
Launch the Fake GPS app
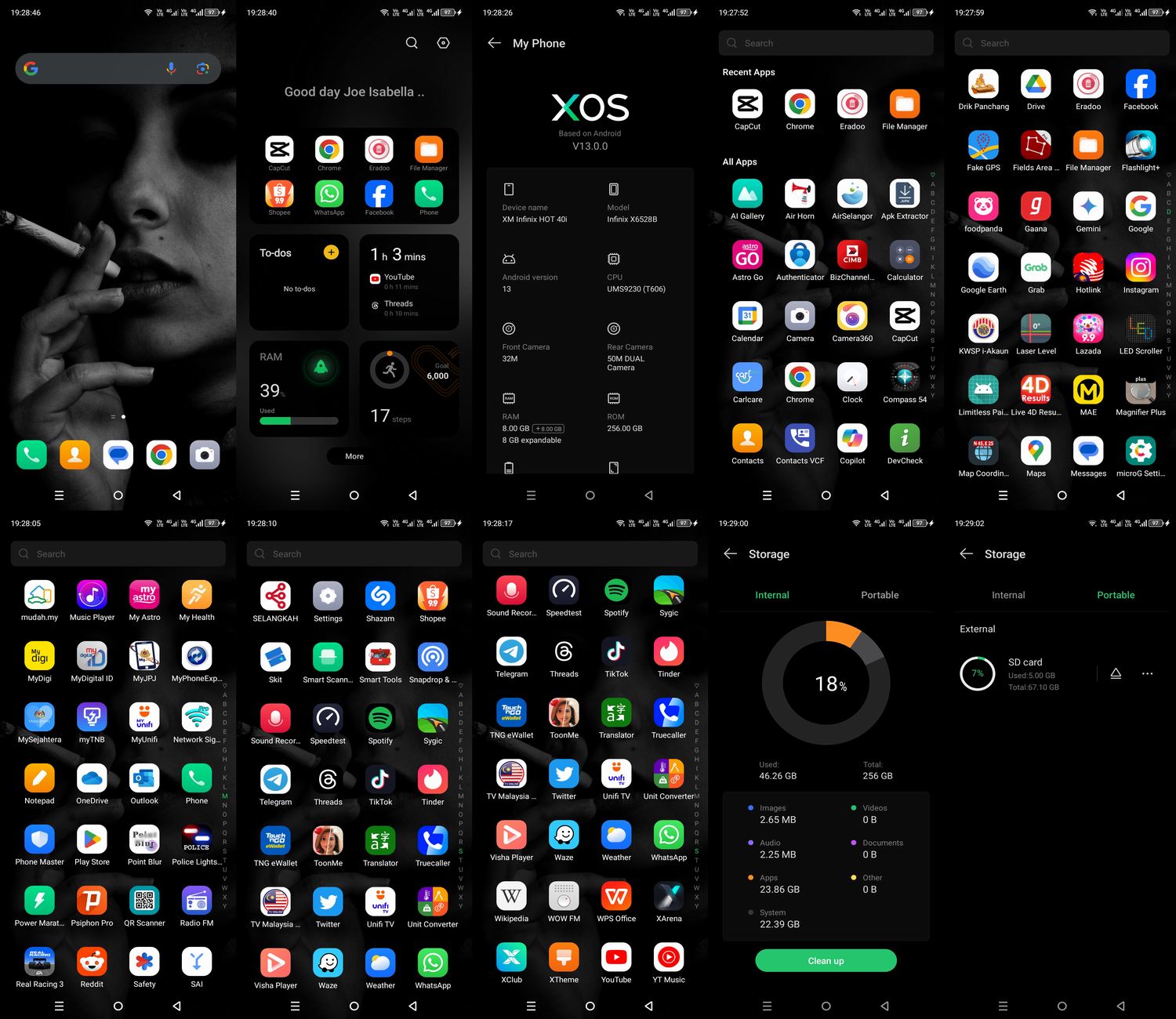point(983,145)
